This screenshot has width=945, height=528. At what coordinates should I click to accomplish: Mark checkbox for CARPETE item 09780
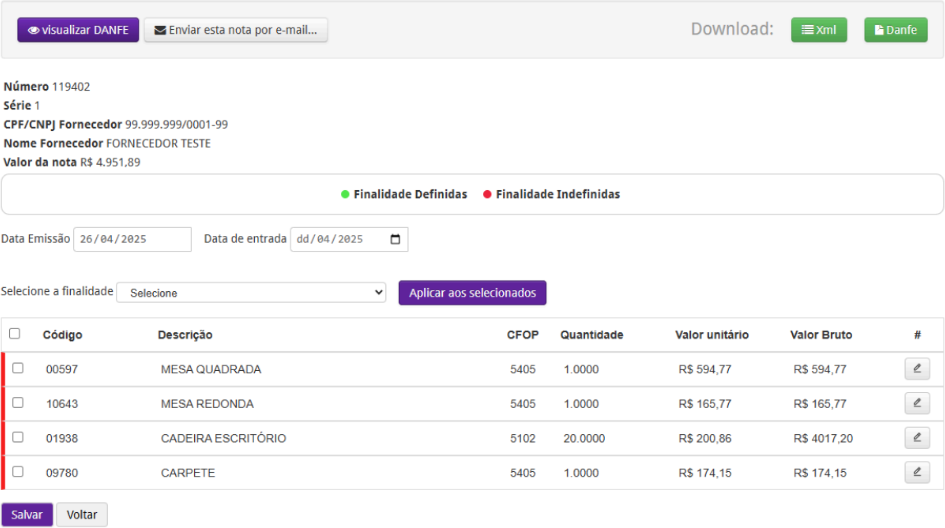pyautogui.click(x=18, y=472)
